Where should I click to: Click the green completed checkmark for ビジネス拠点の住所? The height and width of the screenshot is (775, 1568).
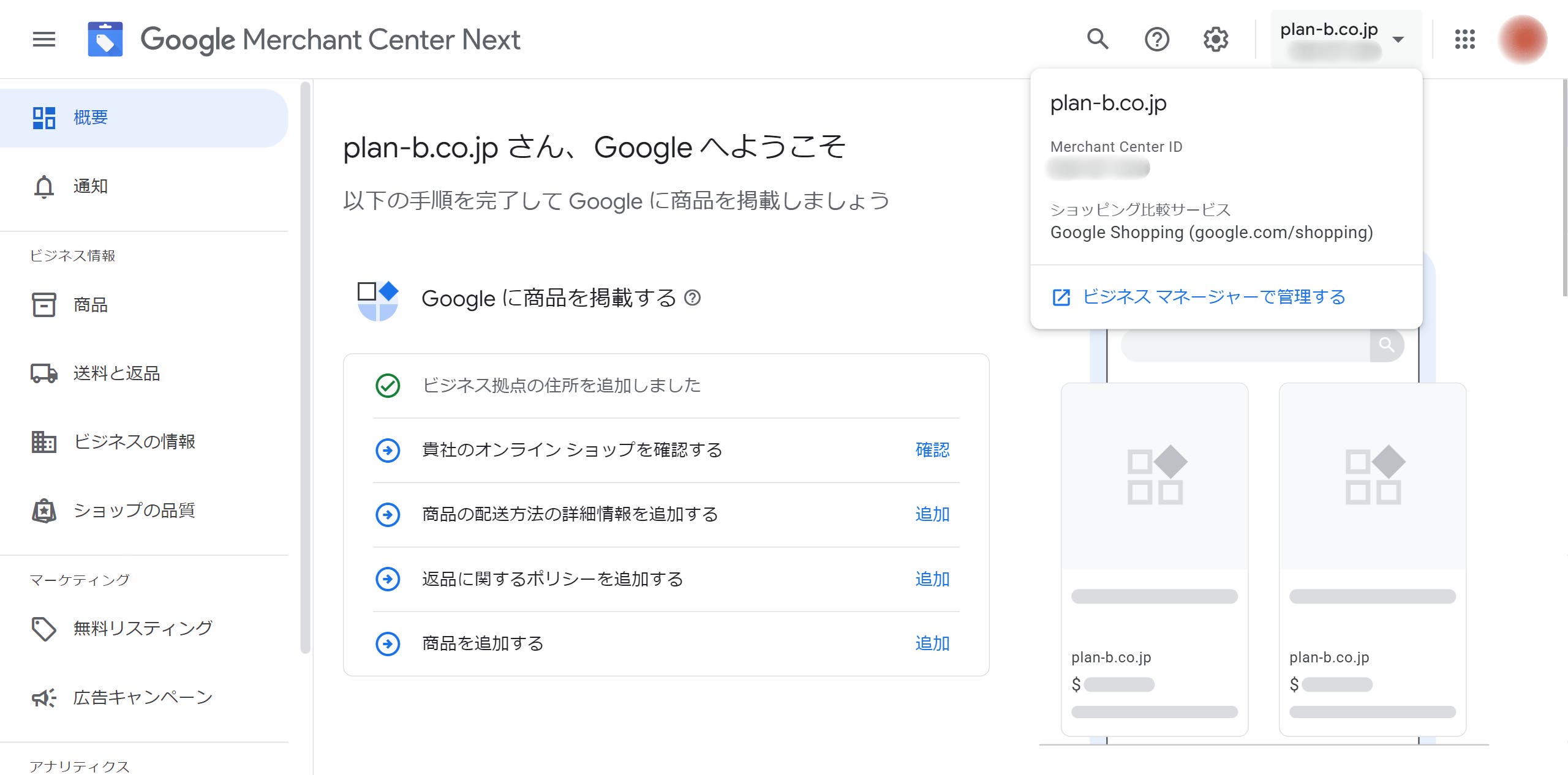(388, 386)
